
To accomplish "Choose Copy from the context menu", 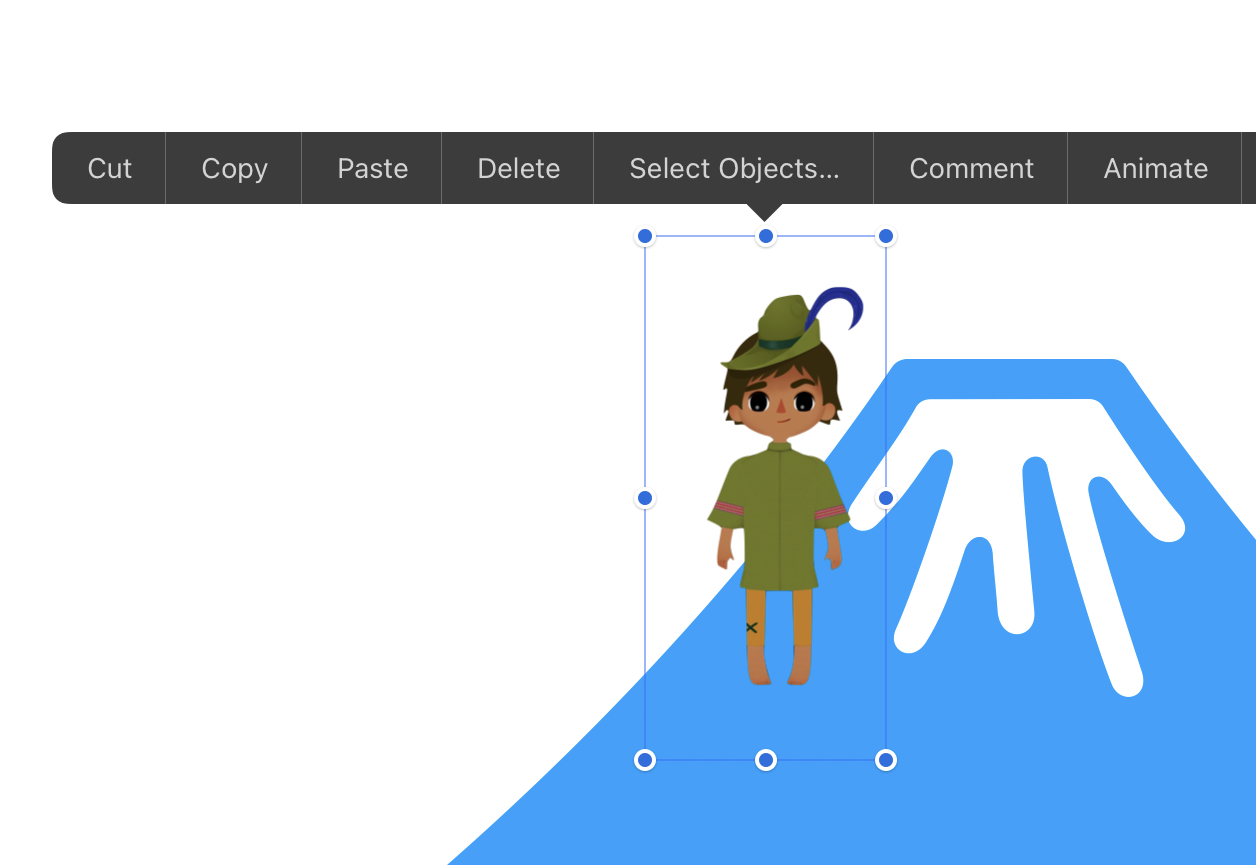I will 234,168.
